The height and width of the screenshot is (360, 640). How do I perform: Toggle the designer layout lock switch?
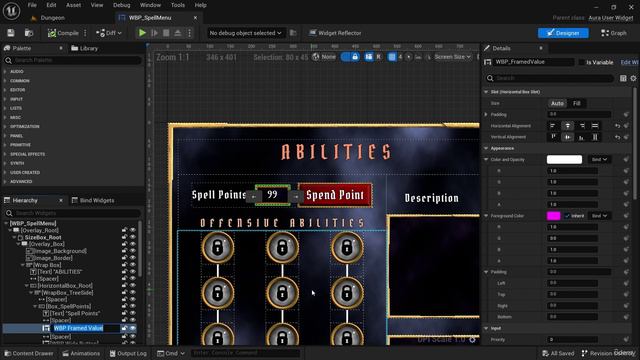(x=350, y=57)
